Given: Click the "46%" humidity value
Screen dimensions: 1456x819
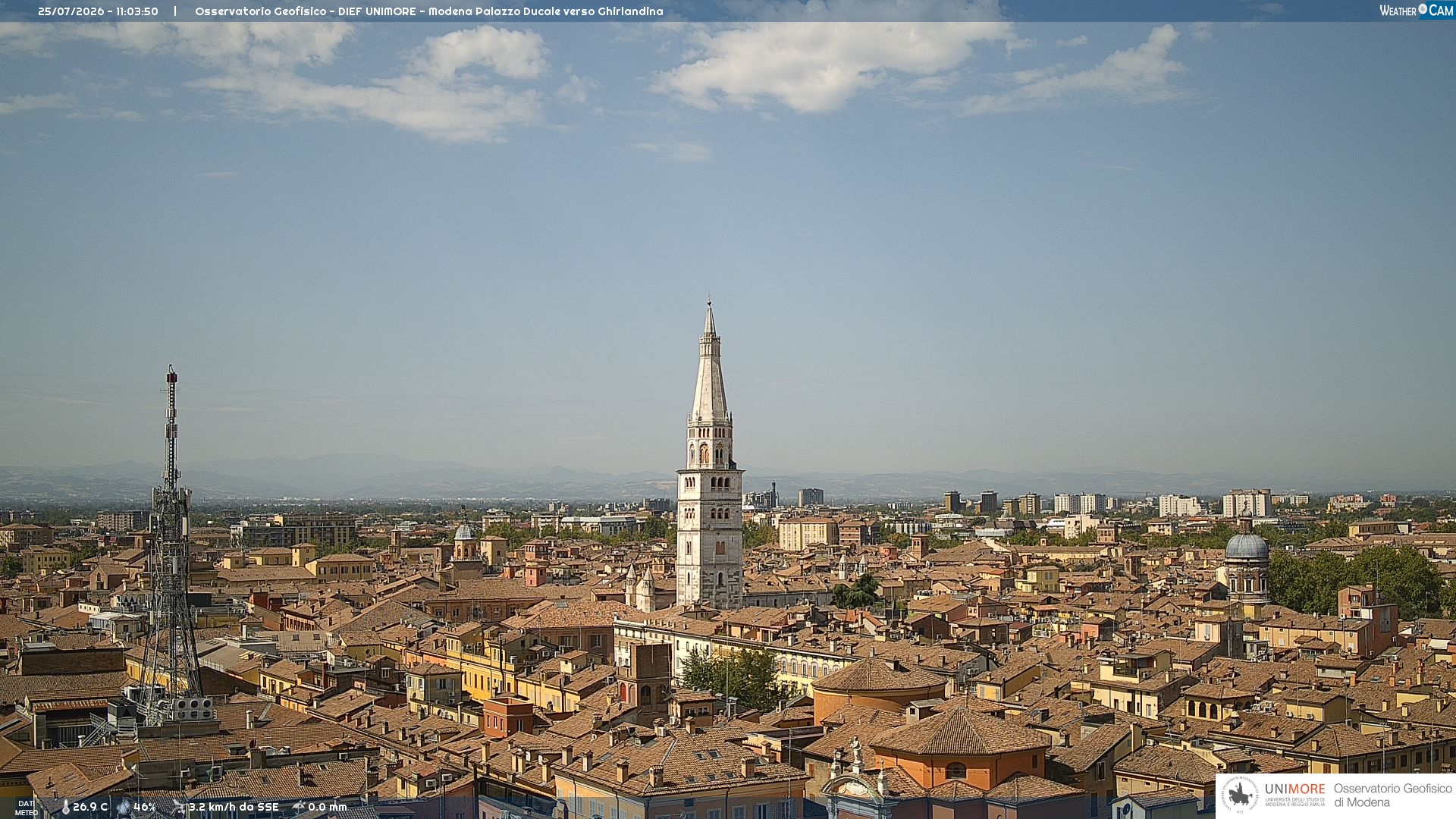Looking at the screenshot, I should pyautogui.click(x=145, y=808).
